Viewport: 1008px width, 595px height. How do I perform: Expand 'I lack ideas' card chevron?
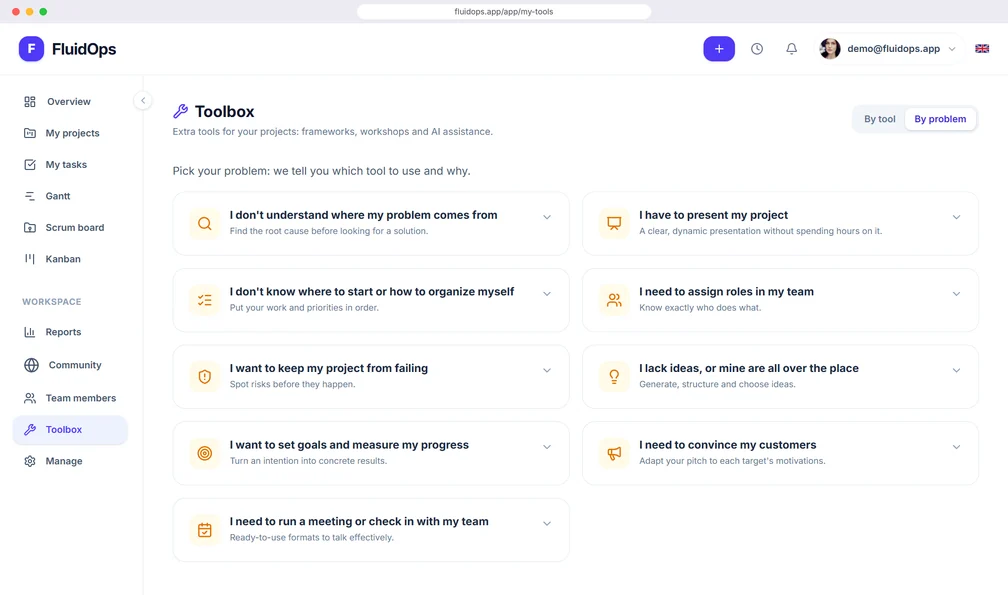point(956,370)
